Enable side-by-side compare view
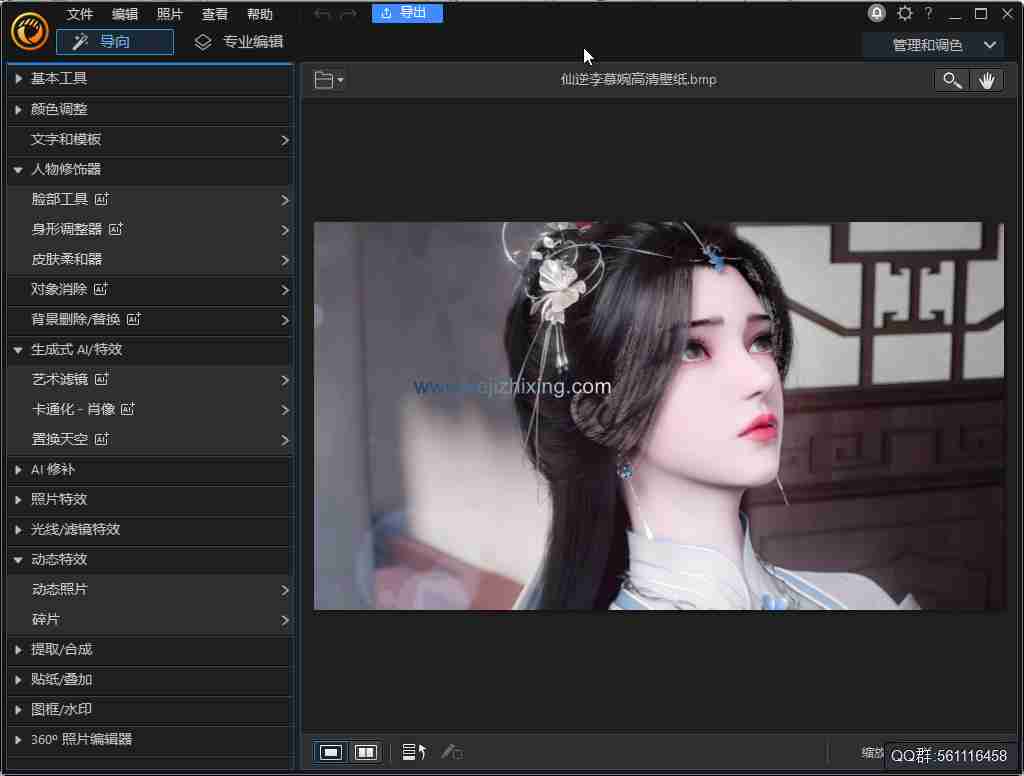Viewport: 1024px width, 776px height. 366,751
